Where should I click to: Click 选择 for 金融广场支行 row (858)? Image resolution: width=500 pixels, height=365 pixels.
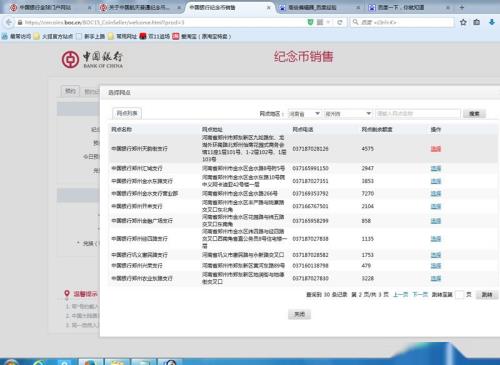436,221
